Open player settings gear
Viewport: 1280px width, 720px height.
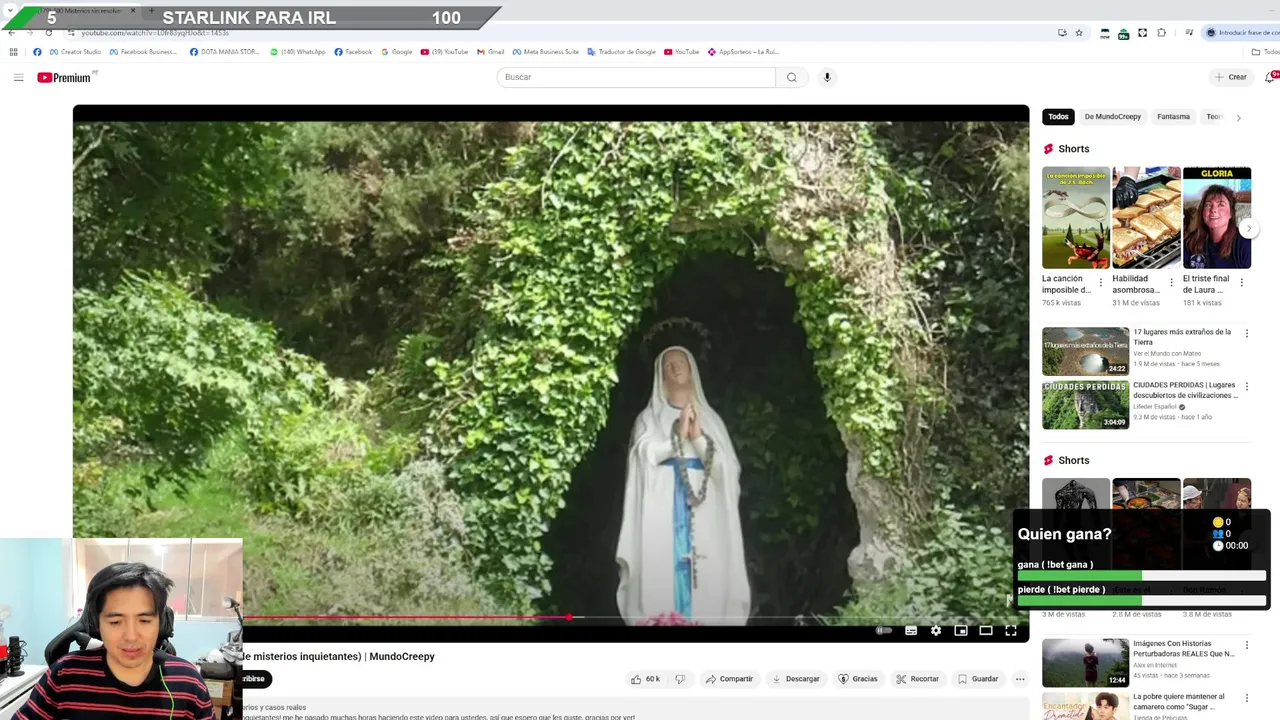coord(936,630)
